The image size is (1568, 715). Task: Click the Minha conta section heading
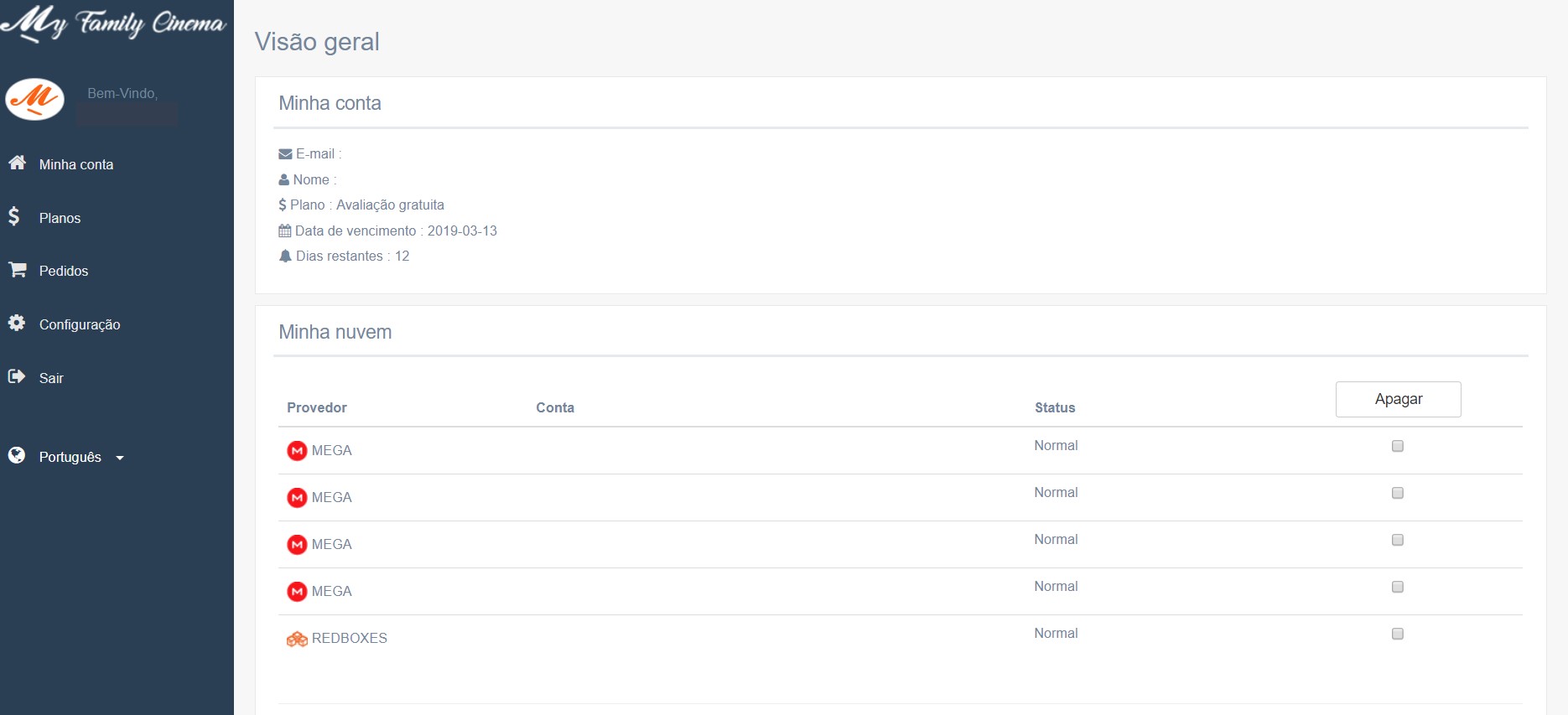330,103
